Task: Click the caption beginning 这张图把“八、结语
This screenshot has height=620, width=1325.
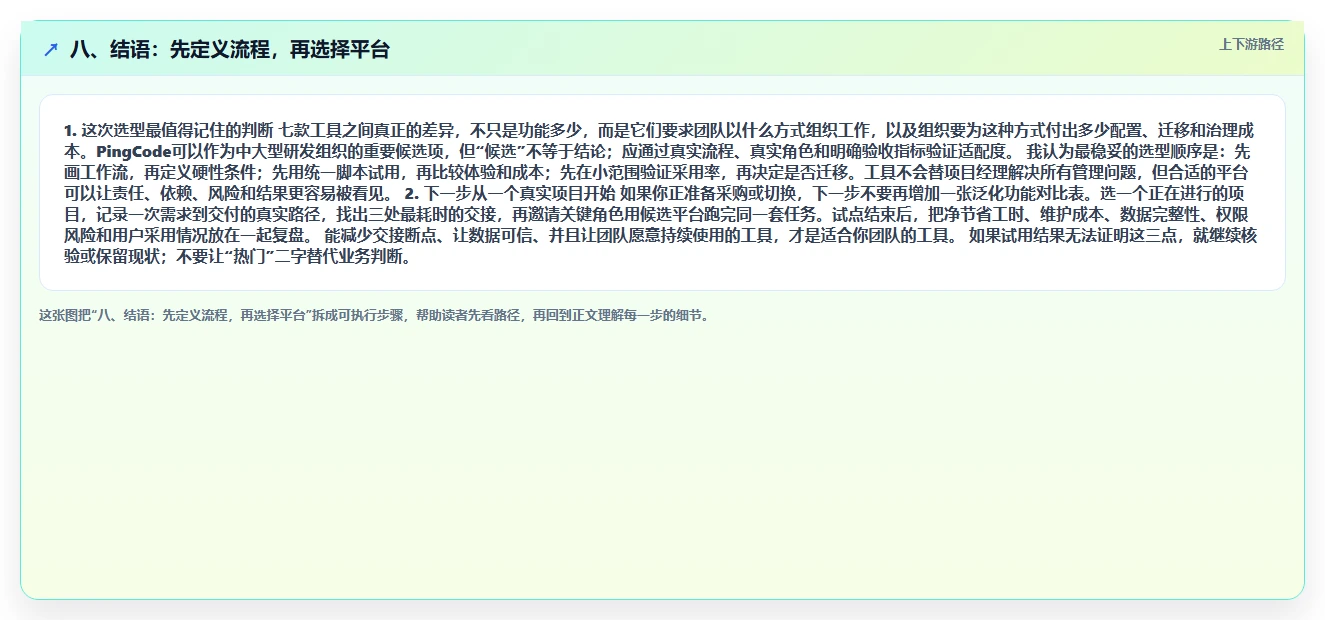Action: (375, 315)
